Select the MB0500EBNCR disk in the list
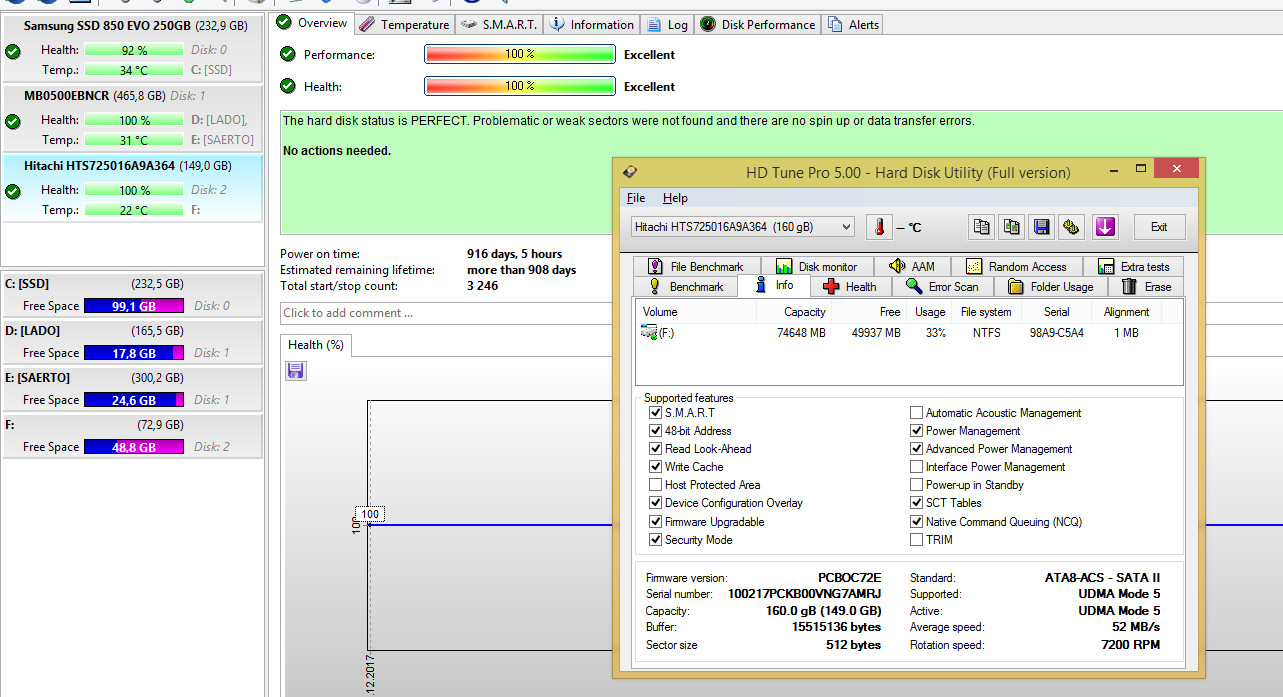 pyautogui.click(x=132, y=119)
